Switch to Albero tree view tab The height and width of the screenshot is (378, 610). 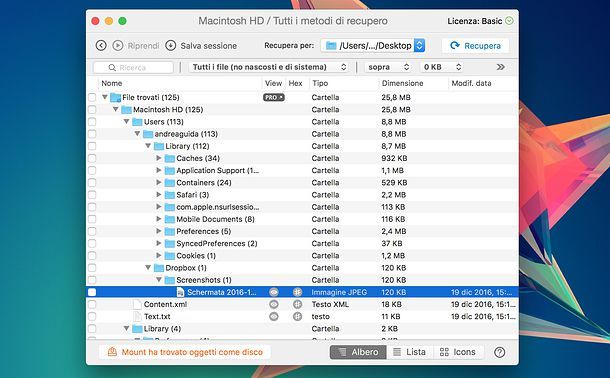click(358, 352)
